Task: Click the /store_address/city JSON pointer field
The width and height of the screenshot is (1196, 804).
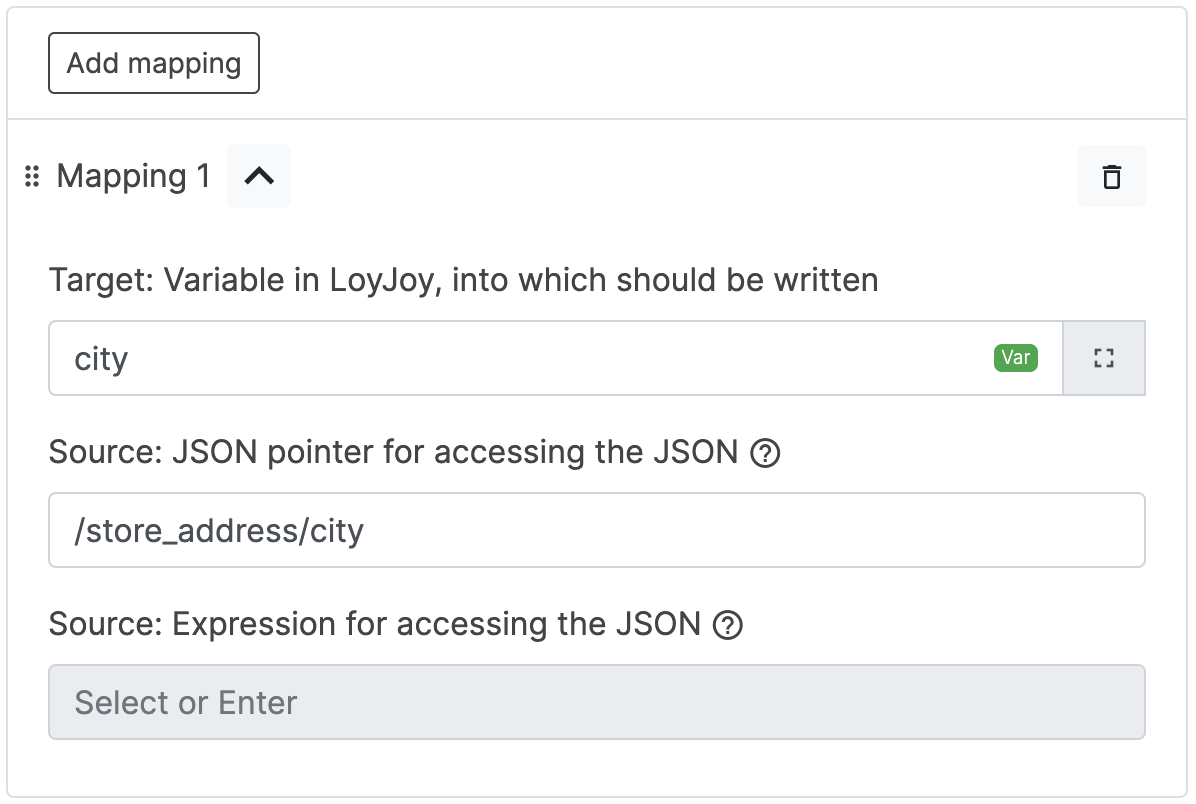Action: coord(596,530)
